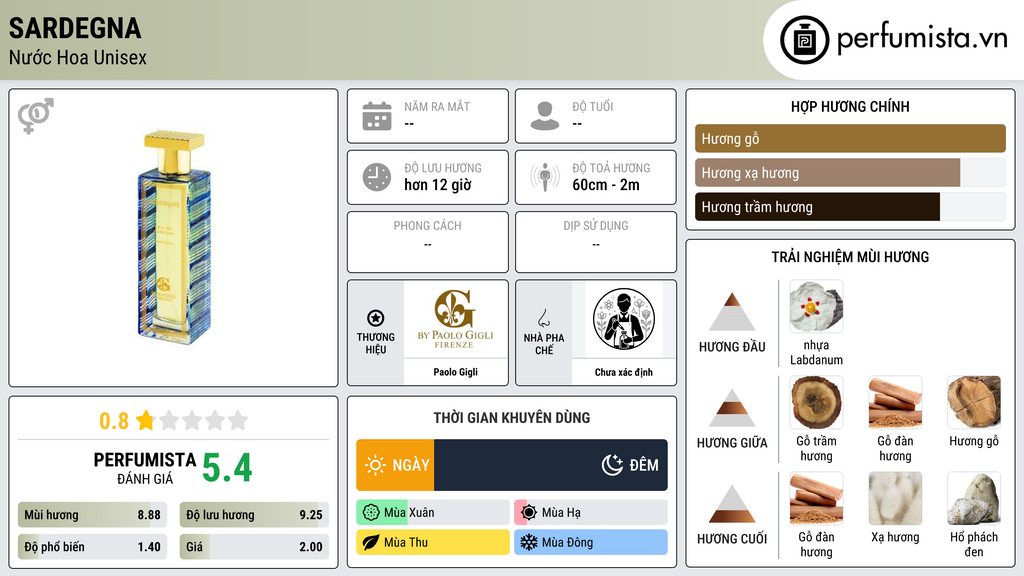Select the base-note Gỗ đàn hương image
This screenshot has height=576, width=1024.
[x=816, y=498]
